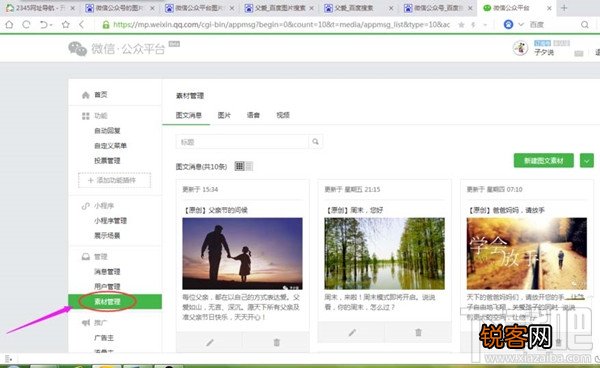Switch to the 父爱_百度搜索 tab
The width and height of the screenshot is (600, 368).
pos(358,8)
